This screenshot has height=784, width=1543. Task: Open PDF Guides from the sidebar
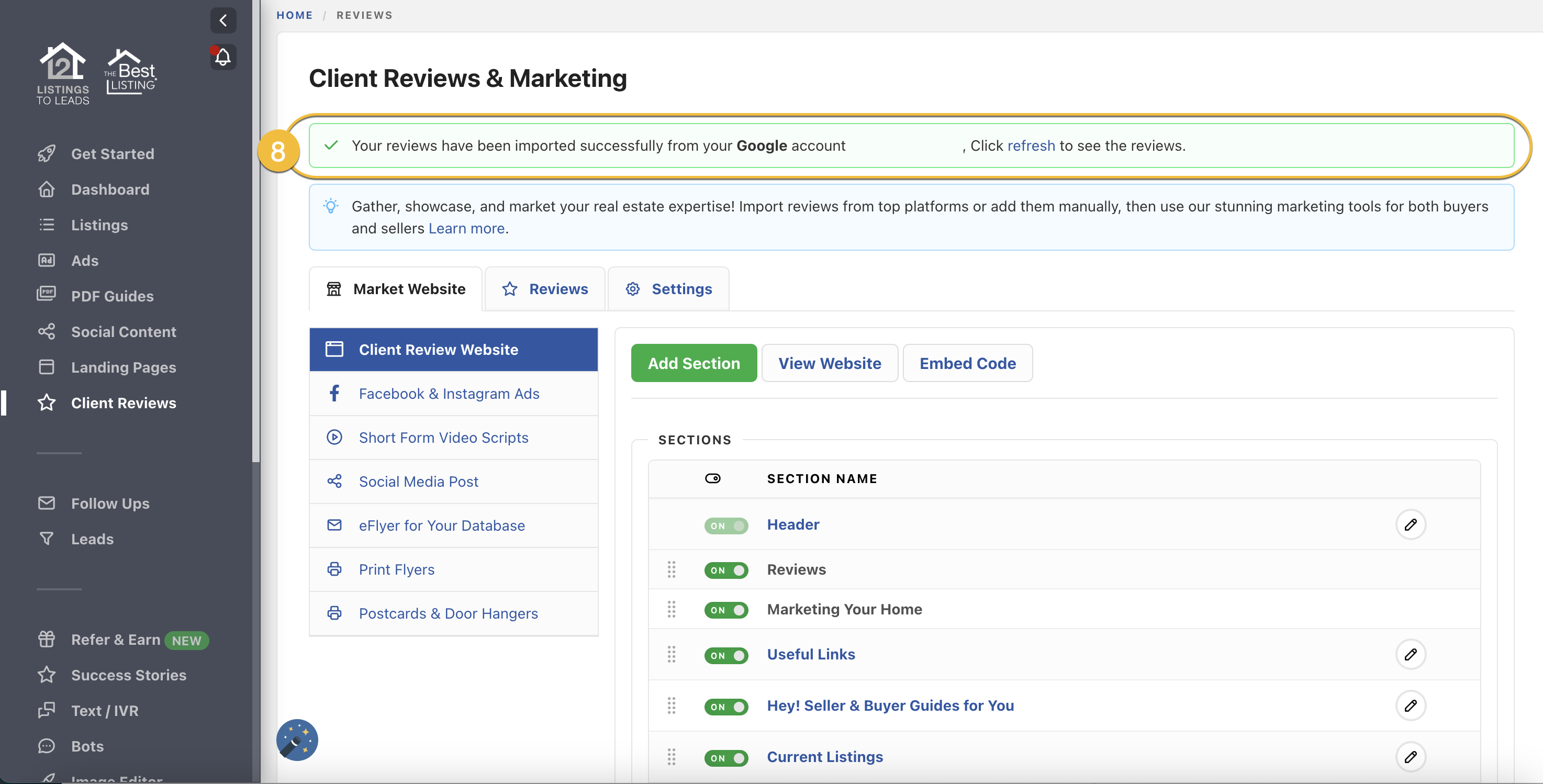(111, 296)
